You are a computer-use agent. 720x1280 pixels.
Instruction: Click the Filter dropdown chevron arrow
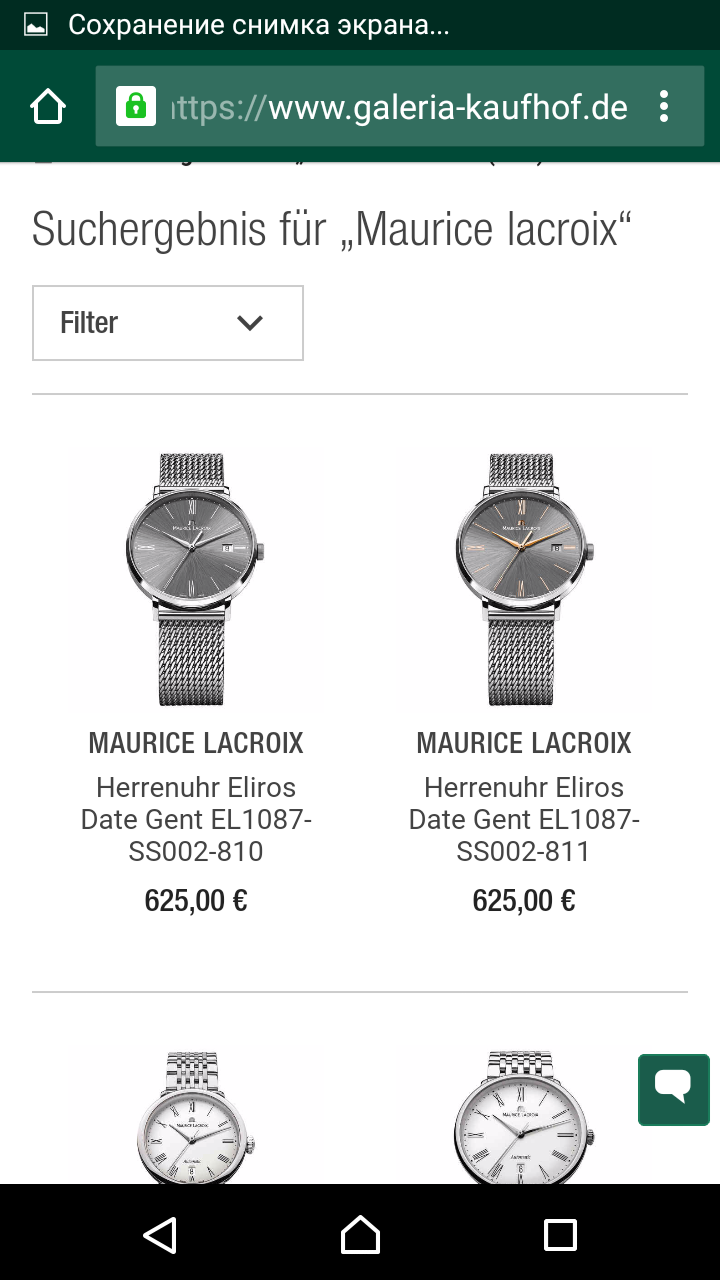coord(249,323)
